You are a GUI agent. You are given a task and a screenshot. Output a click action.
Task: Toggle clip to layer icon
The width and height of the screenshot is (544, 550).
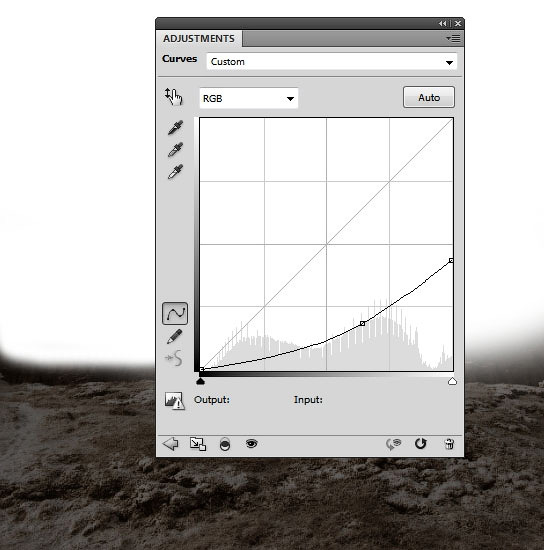pyautogui.click(x=225, y=444)
